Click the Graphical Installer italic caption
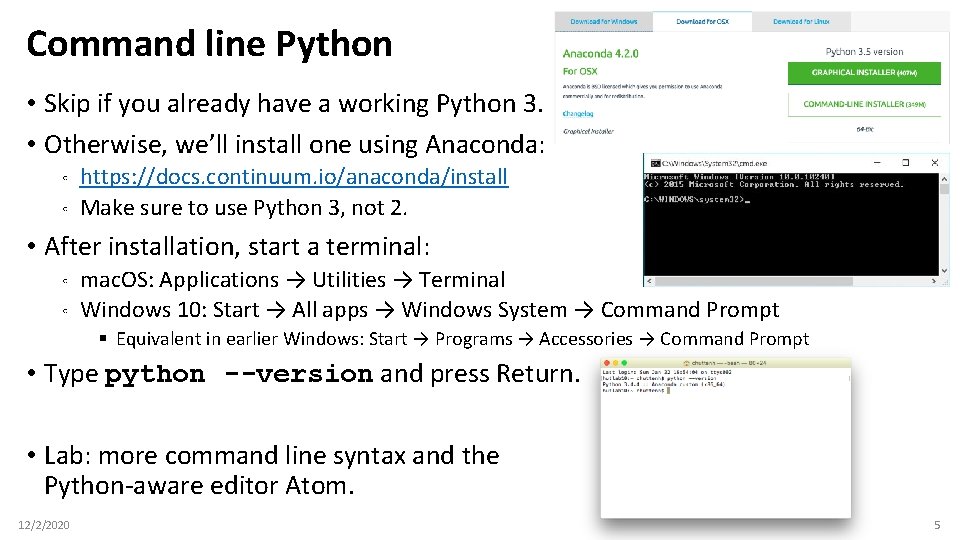Image resolution: width=960 pixels, height=540 pixels. pyautogui.click(x=588, y=131)
